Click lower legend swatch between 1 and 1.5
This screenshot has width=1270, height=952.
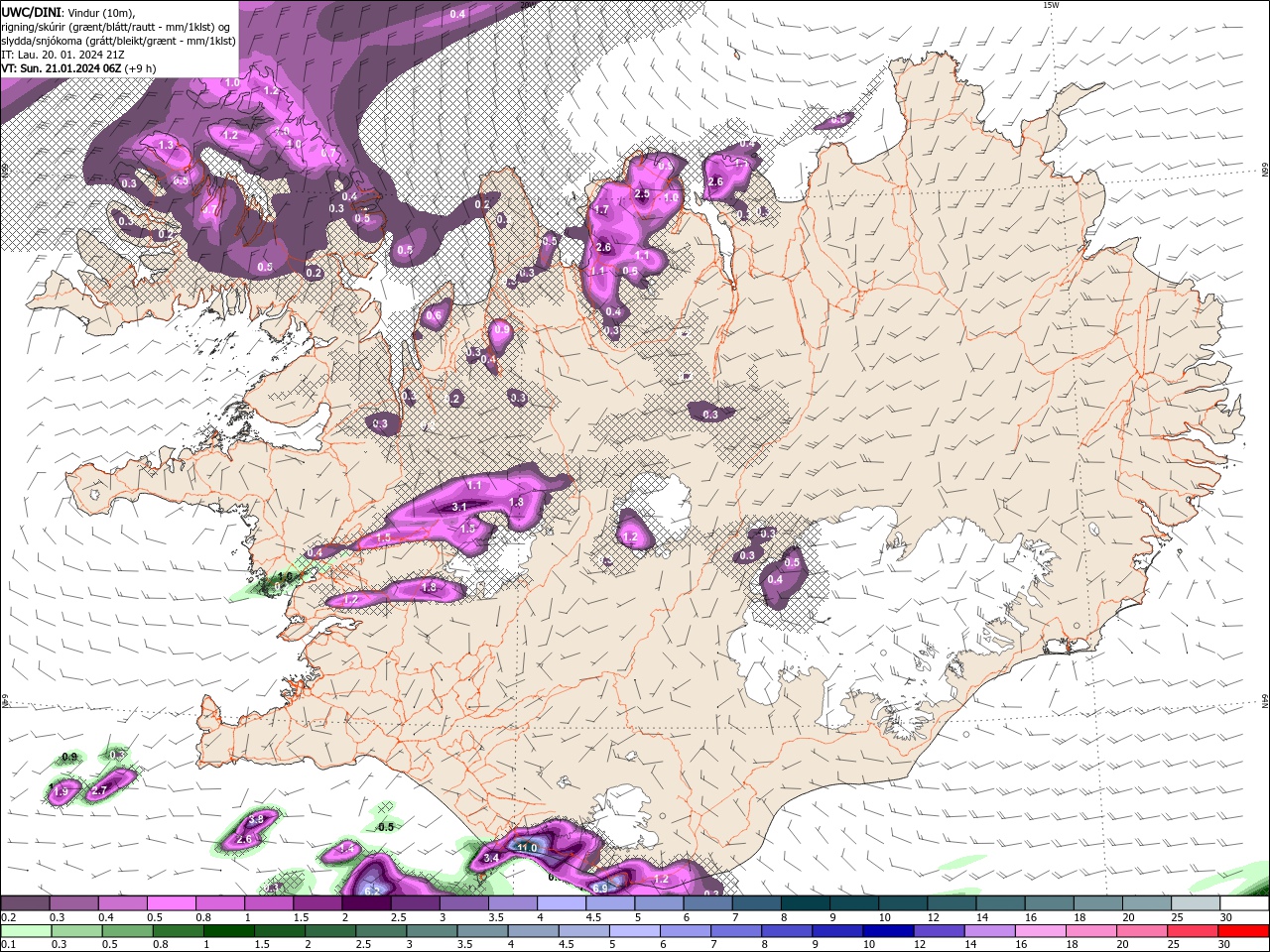tap(228, 931)
